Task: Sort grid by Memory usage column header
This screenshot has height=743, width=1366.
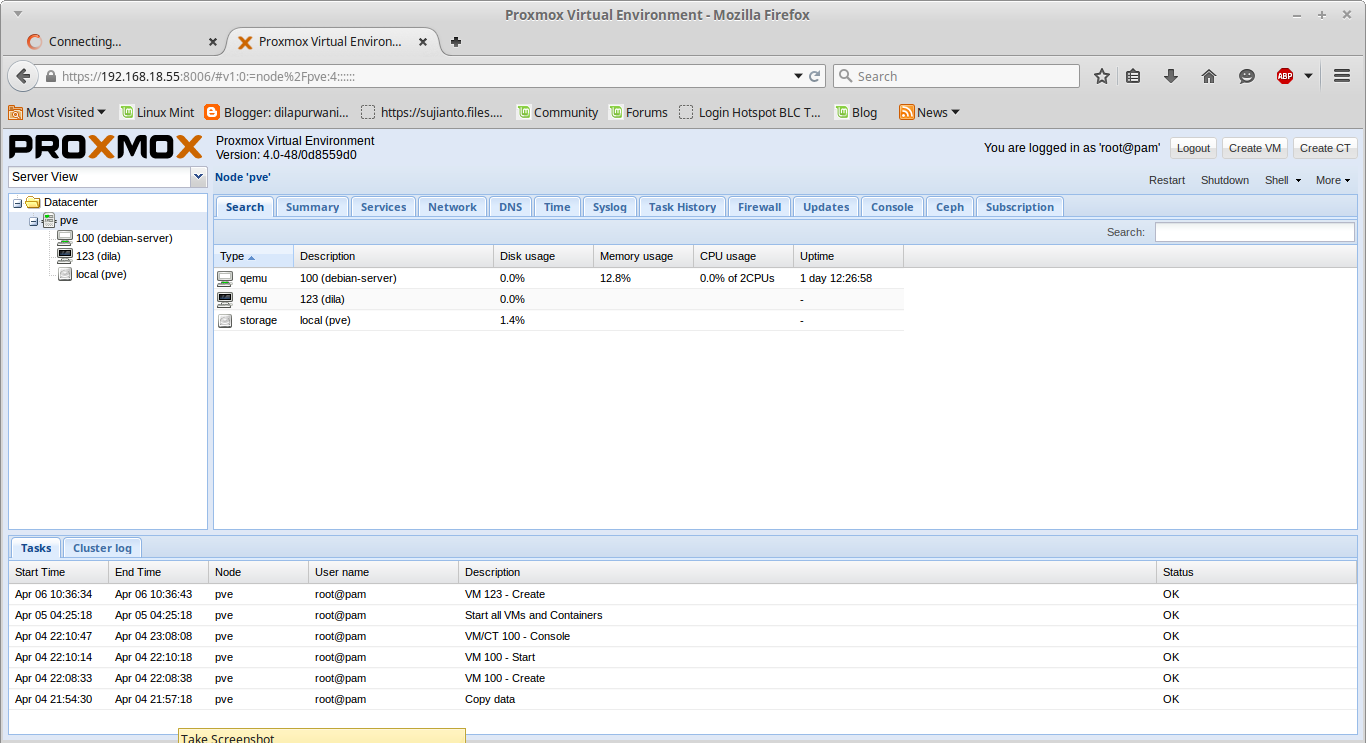Action: tap(643, 256)
